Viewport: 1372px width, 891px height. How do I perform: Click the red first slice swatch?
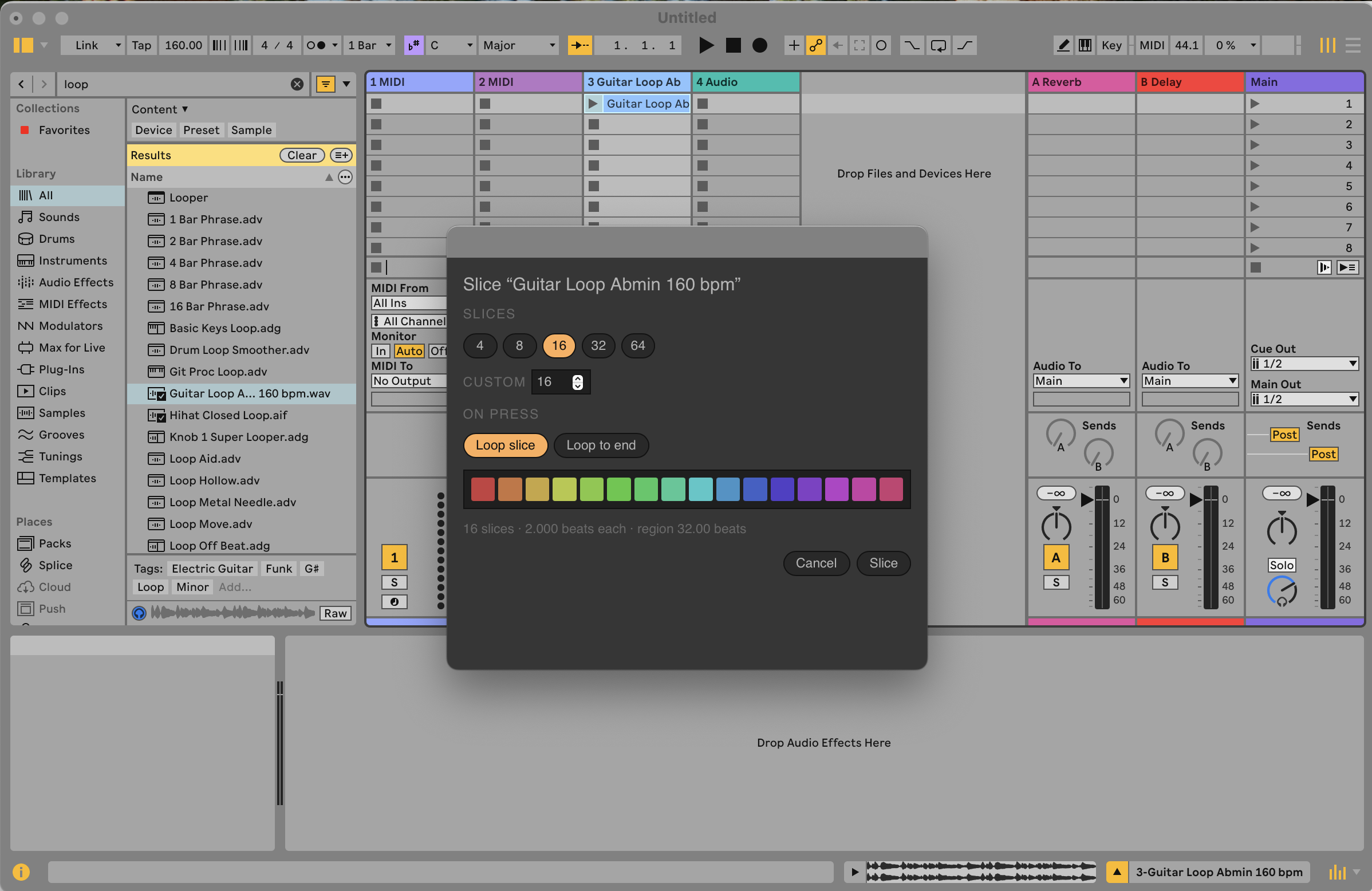pyautogui.click(x=483, y=488)
